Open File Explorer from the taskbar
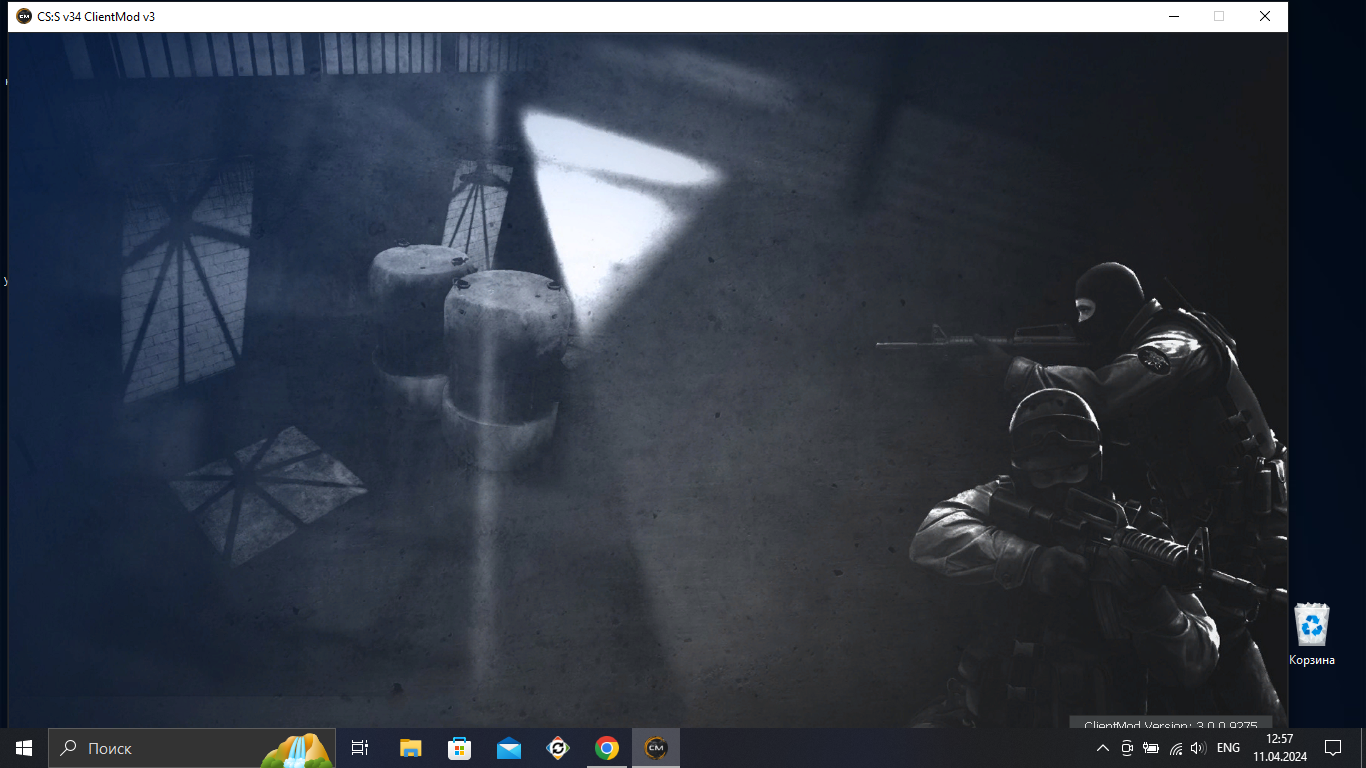The height and width of the screenshot is (768, 1366). pyautogui.click(x=410, y=748)
